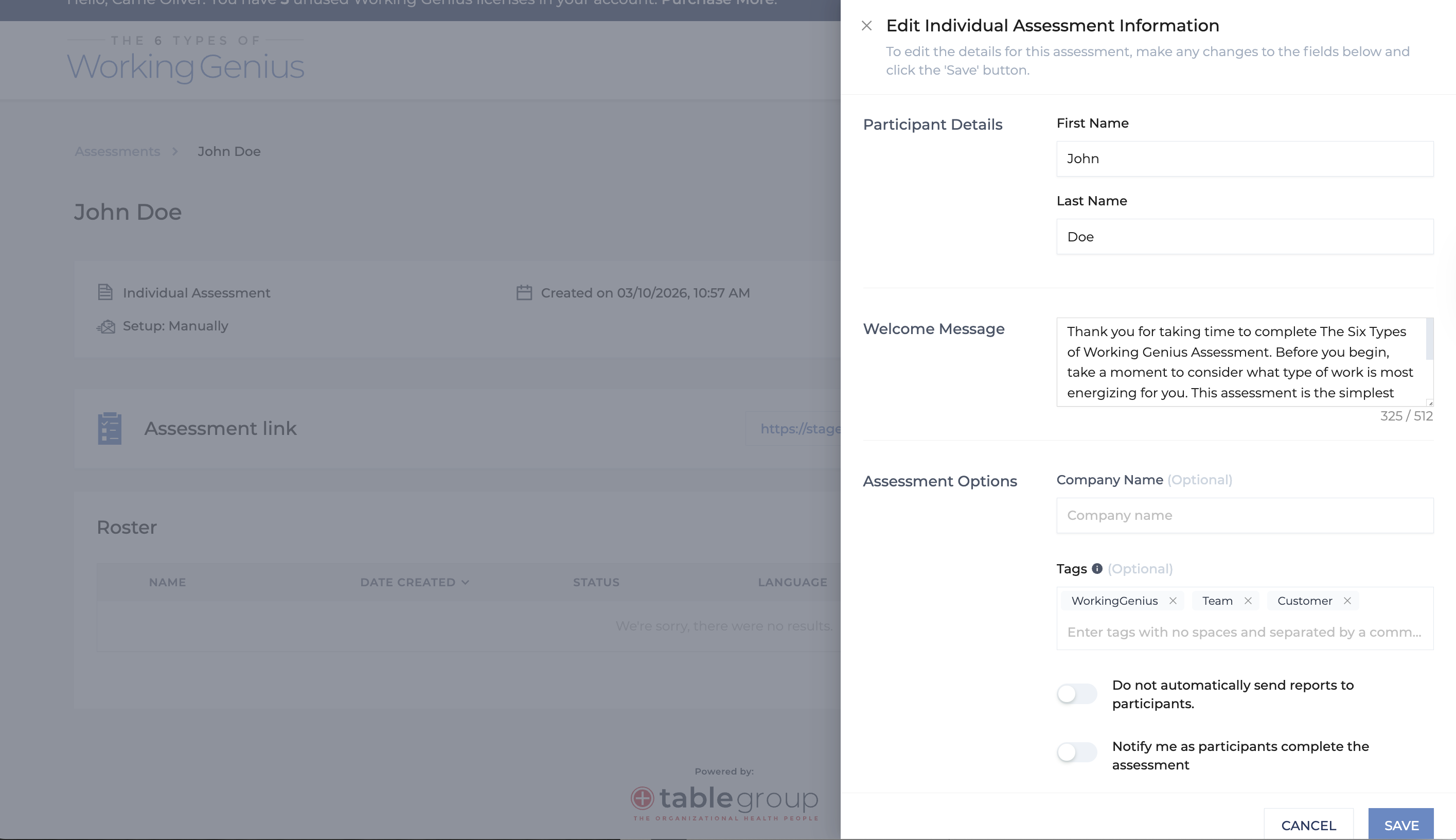The width and height of the screenshot is (1456, 840).
Task: Close the edit panel with X icon
Action: click(866, 25)
